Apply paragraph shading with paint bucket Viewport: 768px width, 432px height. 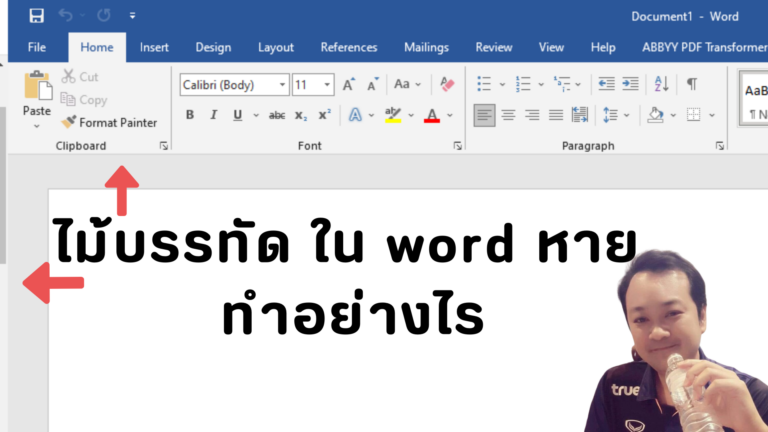(x=656, y=115)
